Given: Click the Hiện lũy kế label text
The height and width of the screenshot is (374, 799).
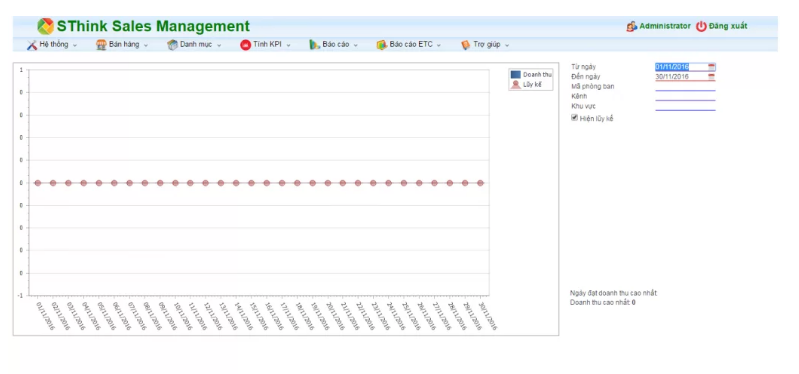Looking at the screenshot, I should tap(597, 119).
